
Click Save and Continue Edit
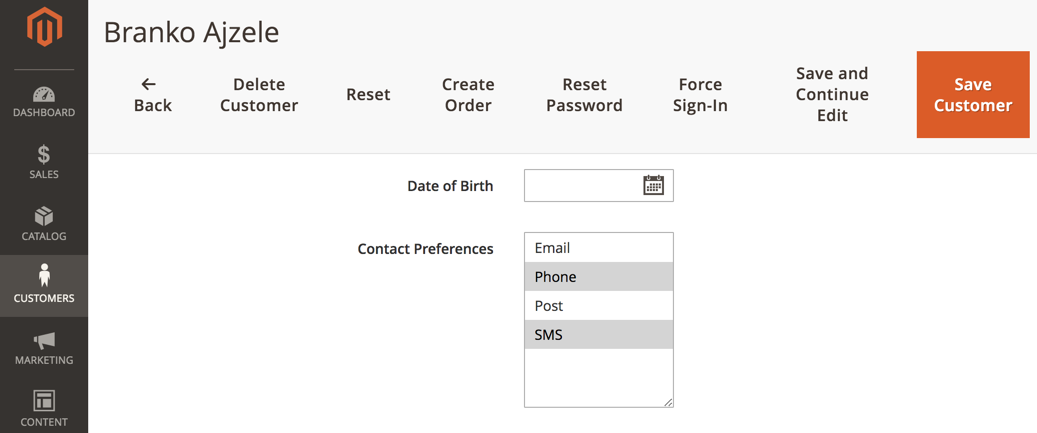(832, 95)
